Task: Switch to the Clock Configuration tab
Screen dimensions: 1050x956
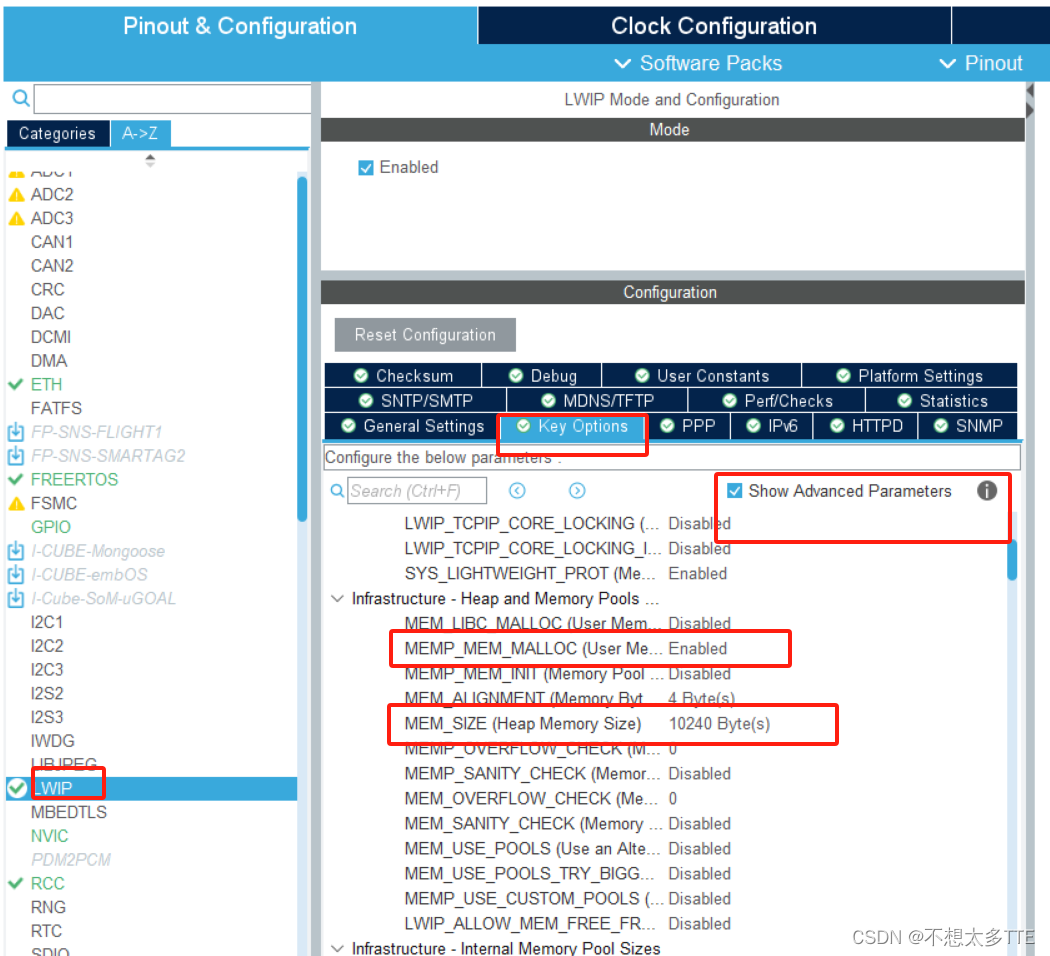Action: (714, 26)
